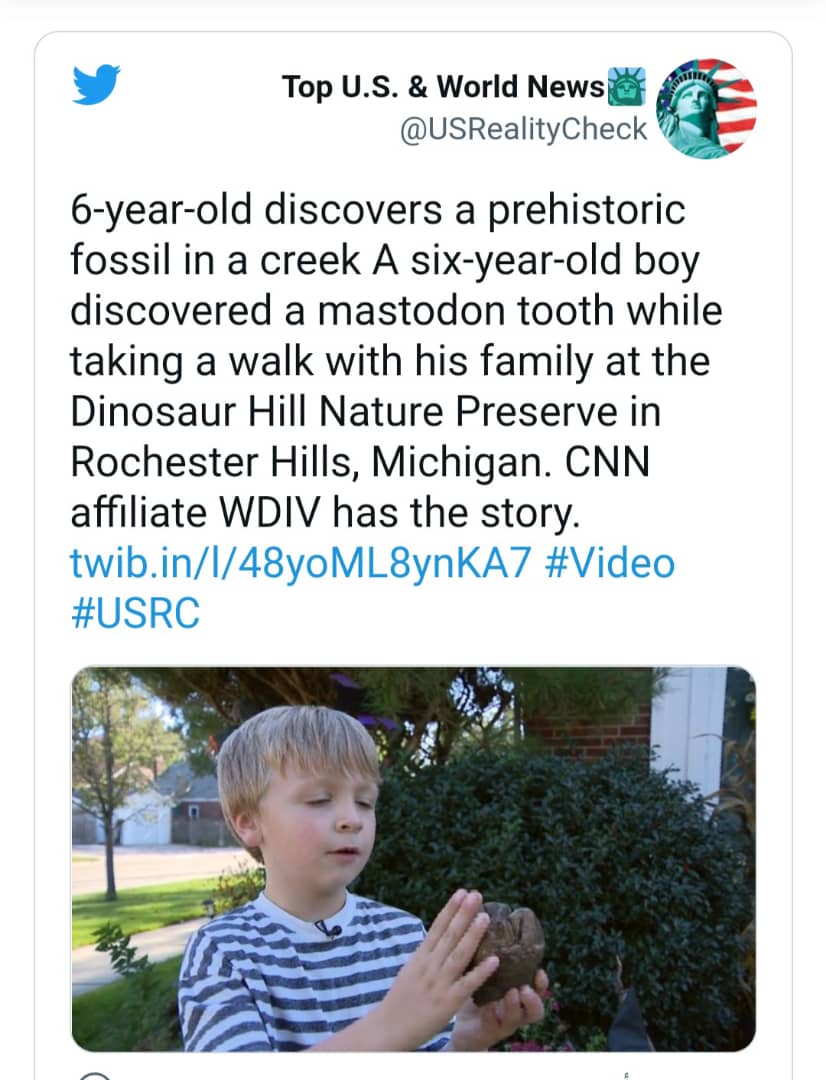Viewport: 826px width, 1080px height.
Task: Open the twib.in shortened link
Action: (298, 563)
